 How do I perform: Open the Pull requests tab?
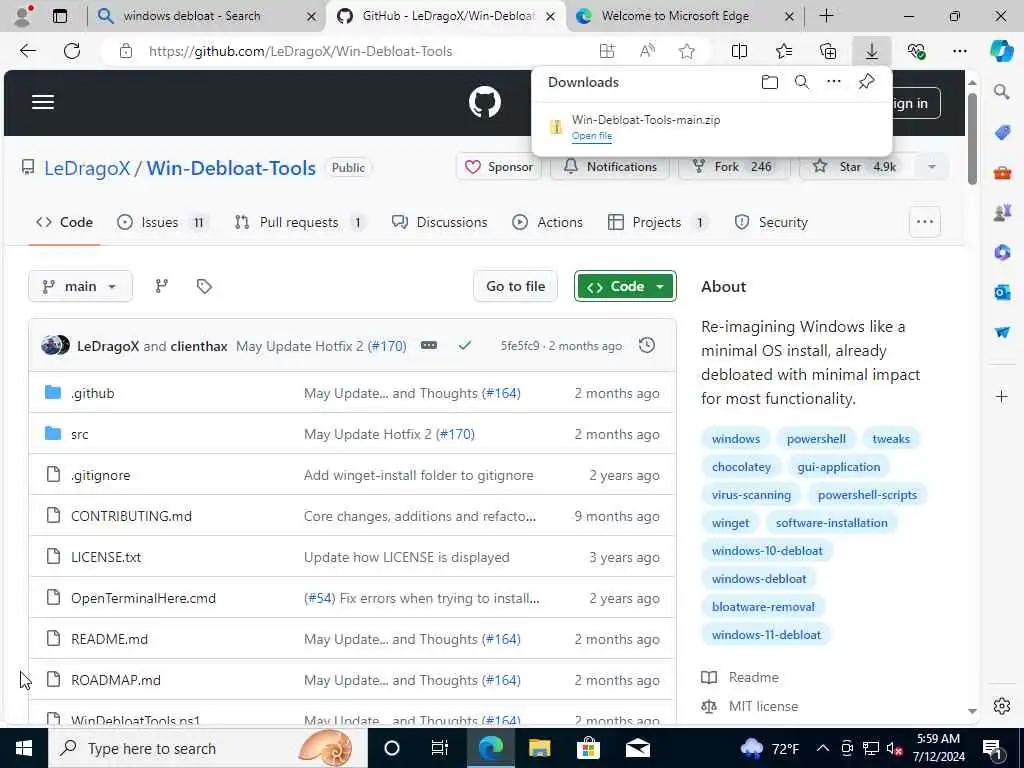pos(300,222)
